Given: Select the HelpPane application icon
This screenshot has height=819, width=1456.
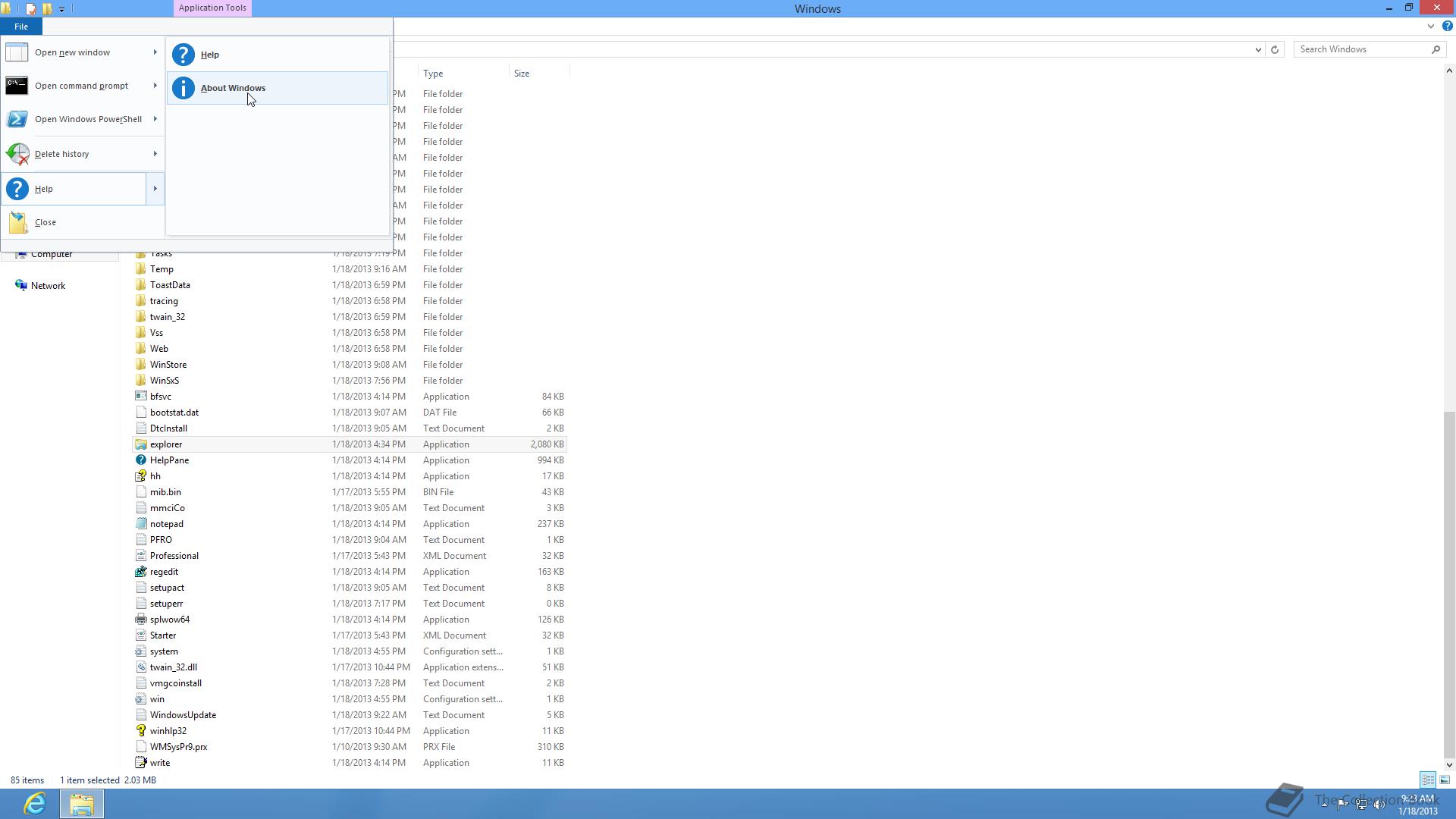Looking at the screenshot, I should (x=140, y=460).
